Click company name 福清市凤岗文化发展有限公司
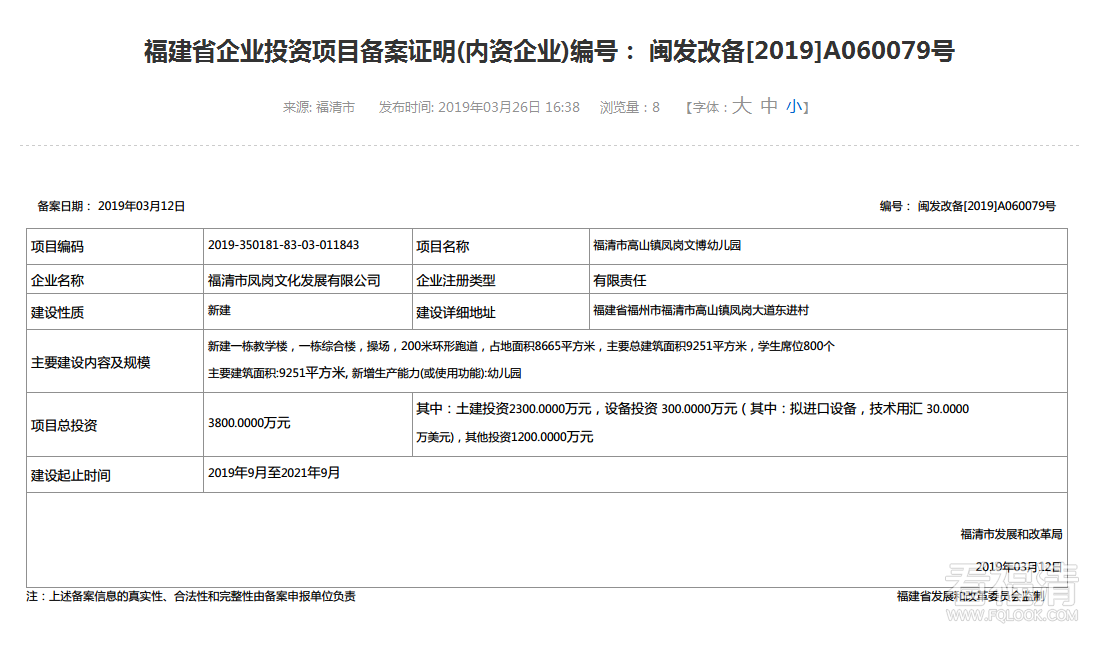This screenshot has height=648, width=1104. [x=294, y=280]
